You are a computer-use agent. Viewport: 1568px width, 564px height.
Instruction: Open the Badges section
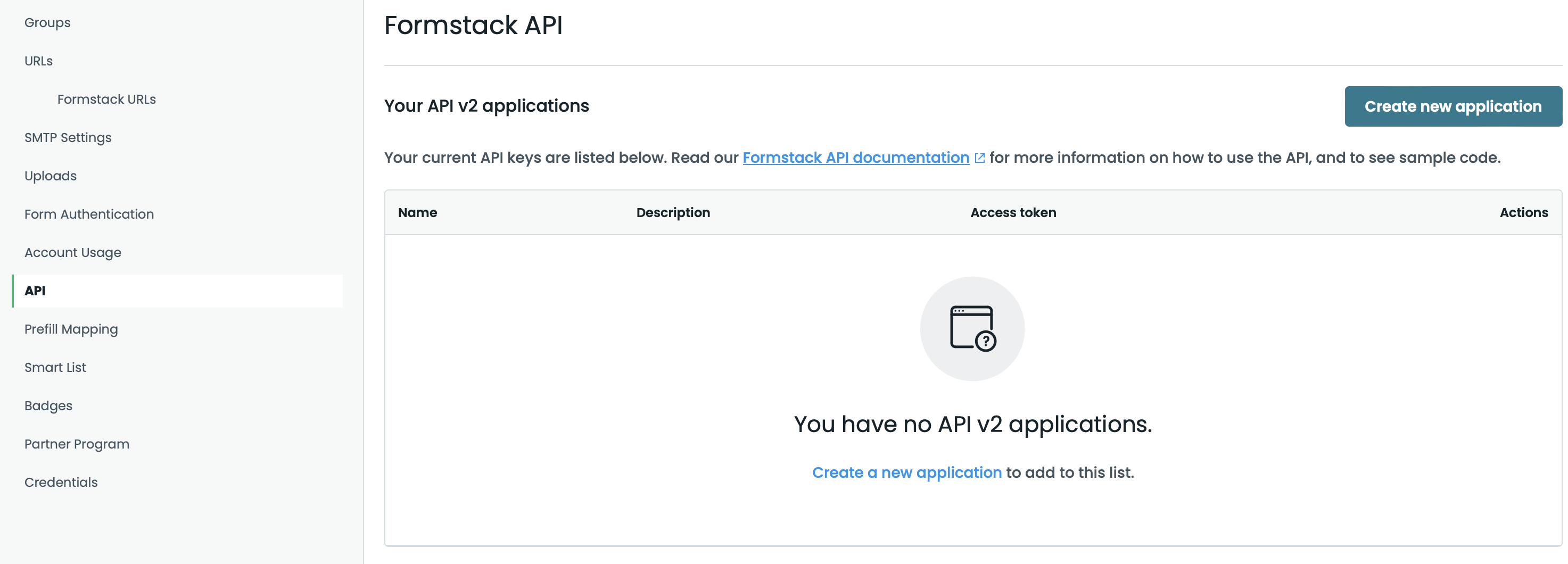pyautogui.click(x=48, y=405)
